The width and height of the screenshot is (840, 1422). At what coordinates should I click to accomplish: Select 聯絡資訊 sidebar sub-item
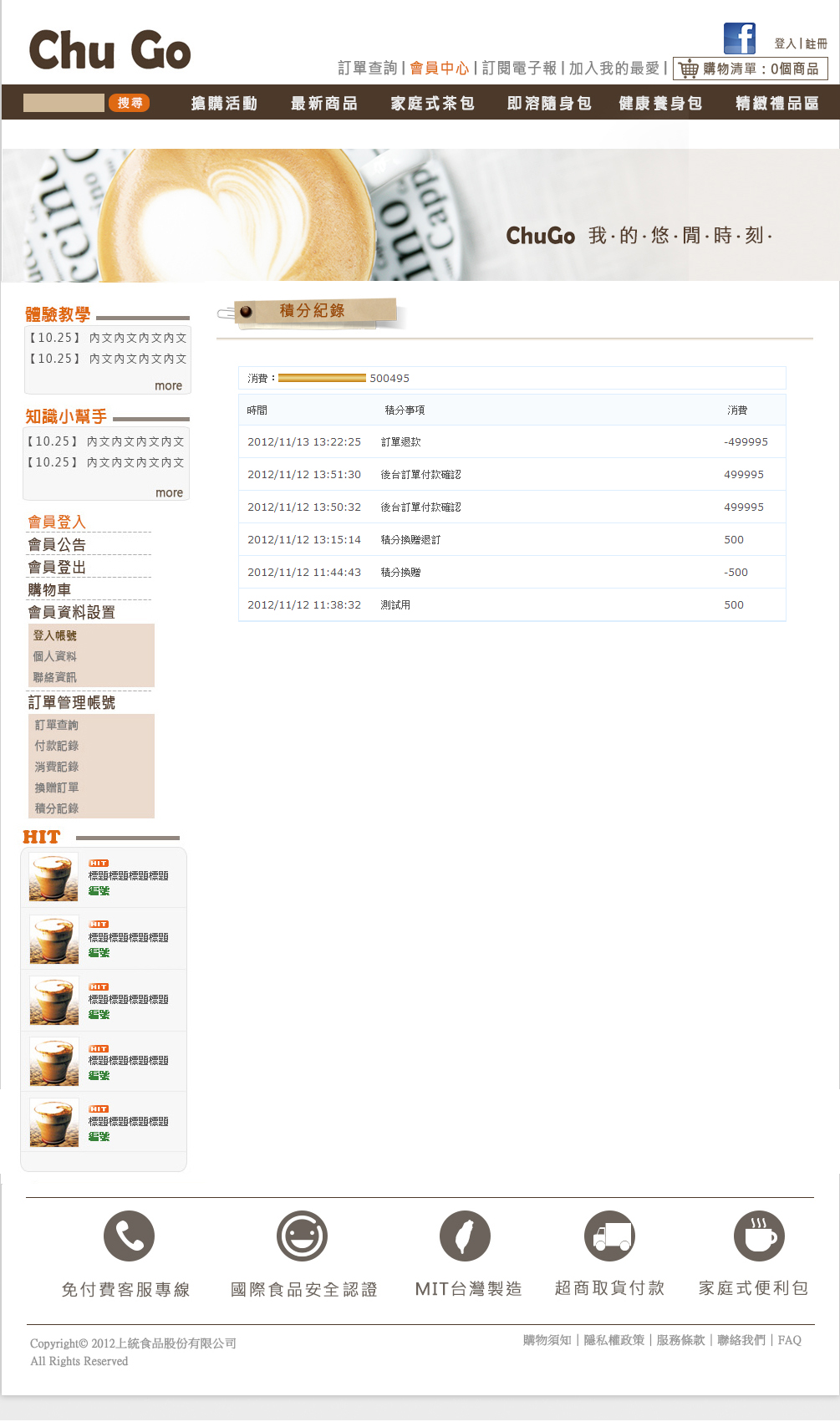pyautogui.click(x=55, y=677)
